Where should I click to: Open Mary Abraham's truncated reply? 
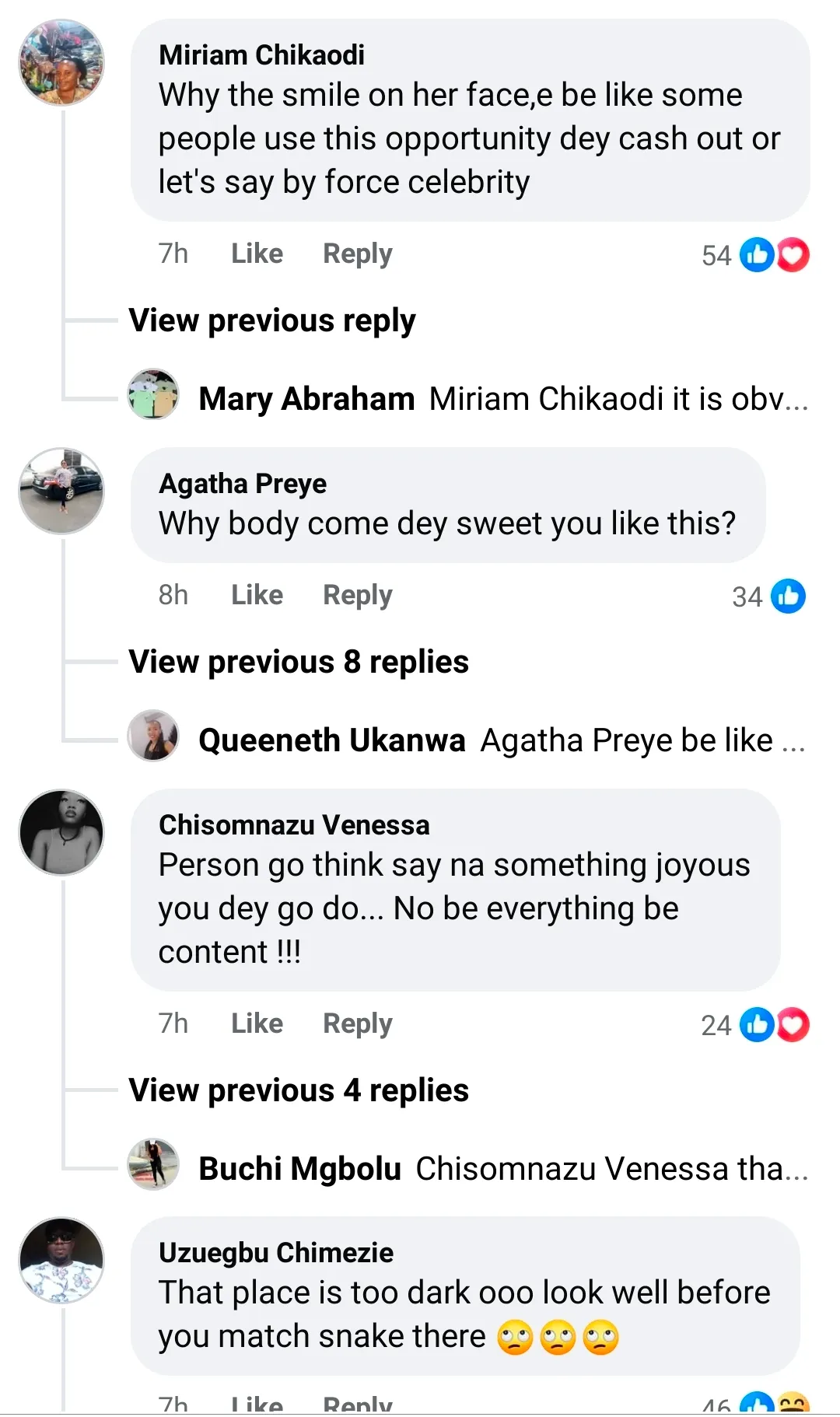pos(618,399)
